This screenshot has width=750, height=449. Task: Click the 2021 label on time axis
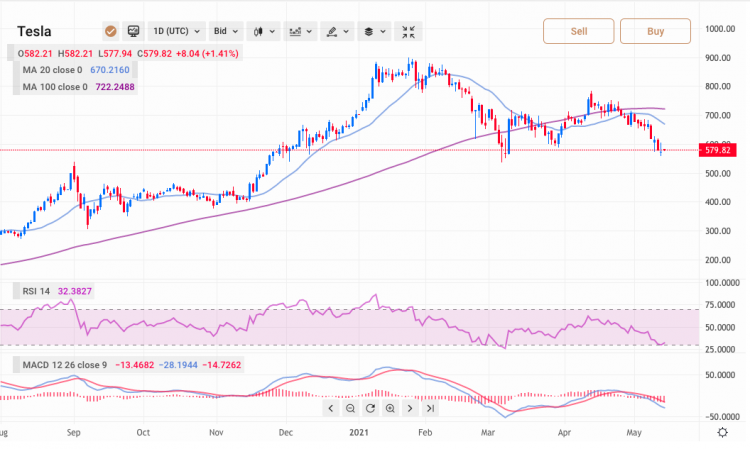click(359, 432)
